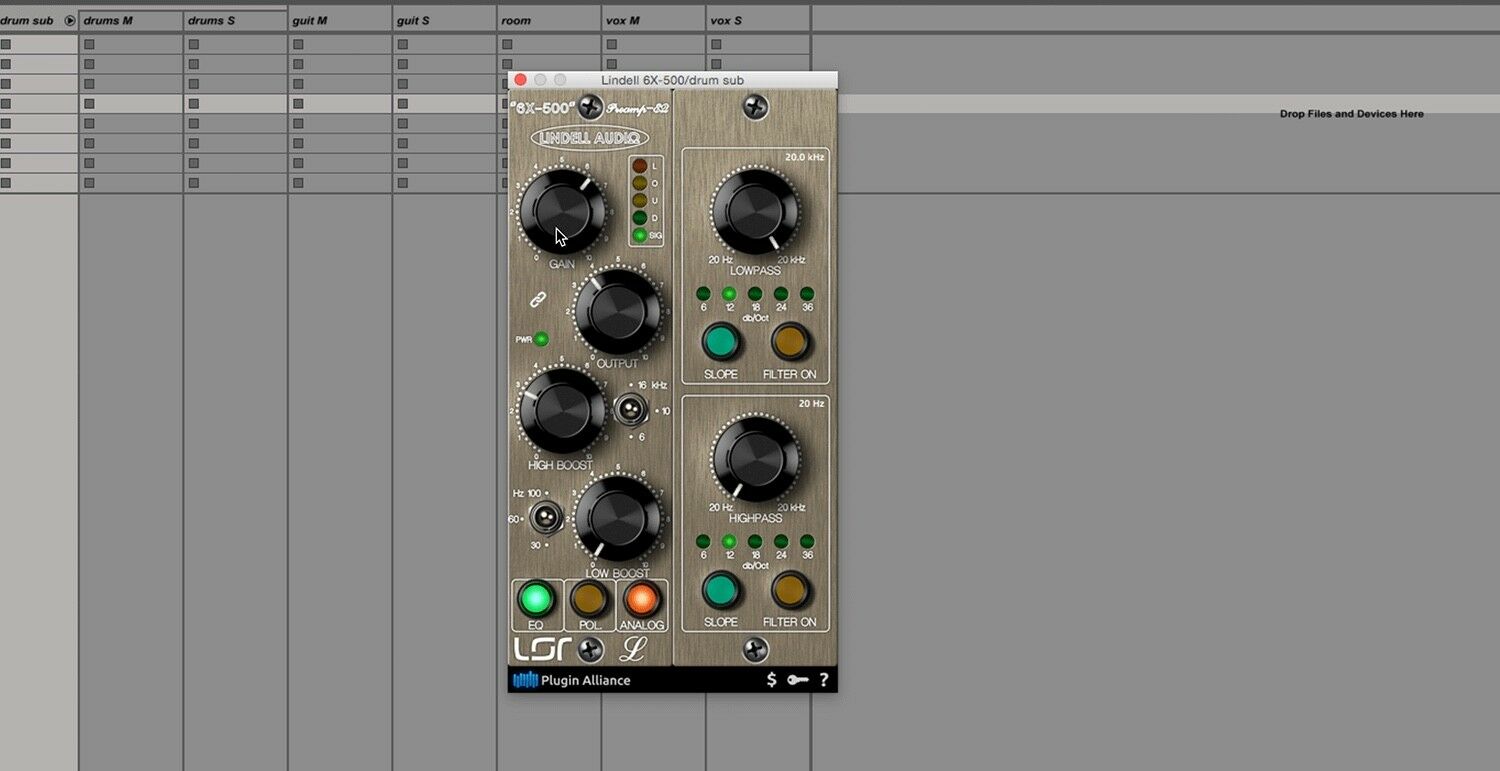Flip the Low Boost Hz frequency switch
This screenshot has width=1500, height=771.
545,517
